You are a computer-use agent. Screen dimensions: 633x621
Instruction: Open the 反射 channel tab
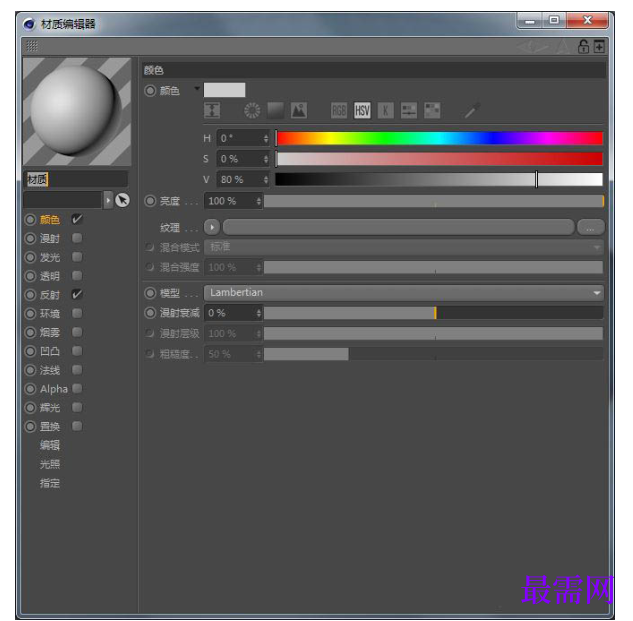tap(50, 295)
